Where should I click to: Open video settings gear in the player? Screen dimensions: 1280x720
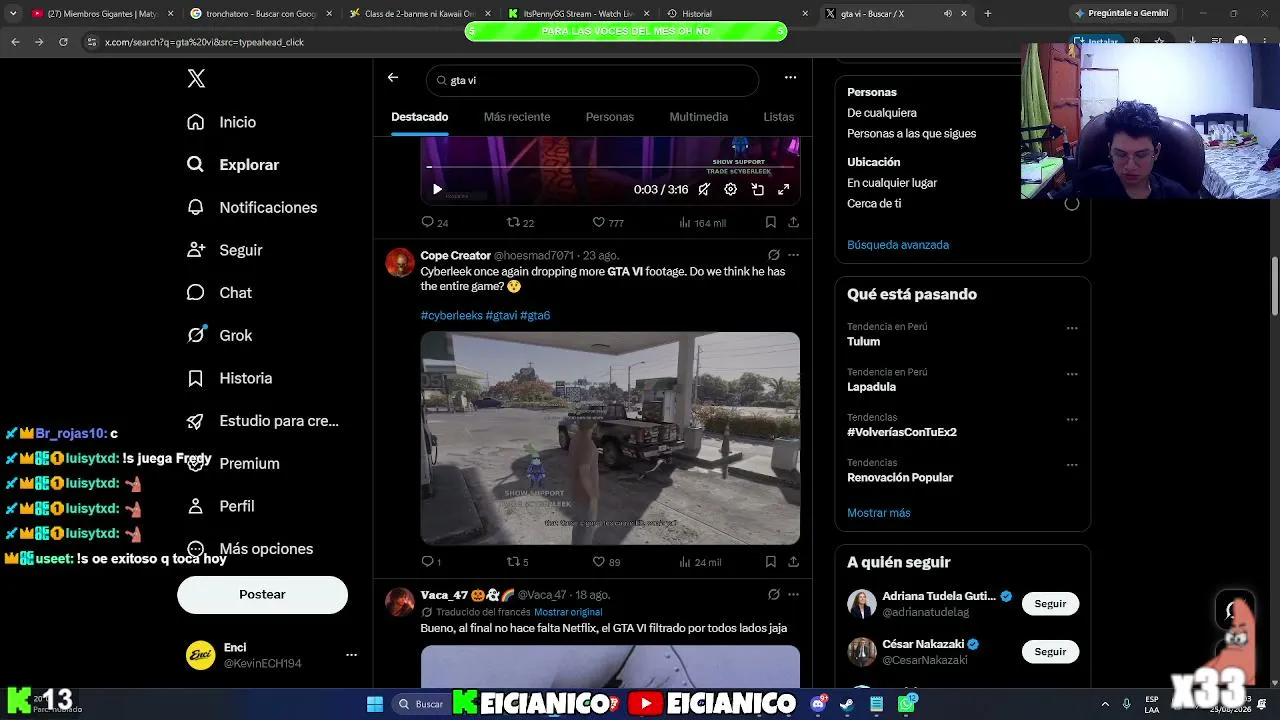pos(731,189)
